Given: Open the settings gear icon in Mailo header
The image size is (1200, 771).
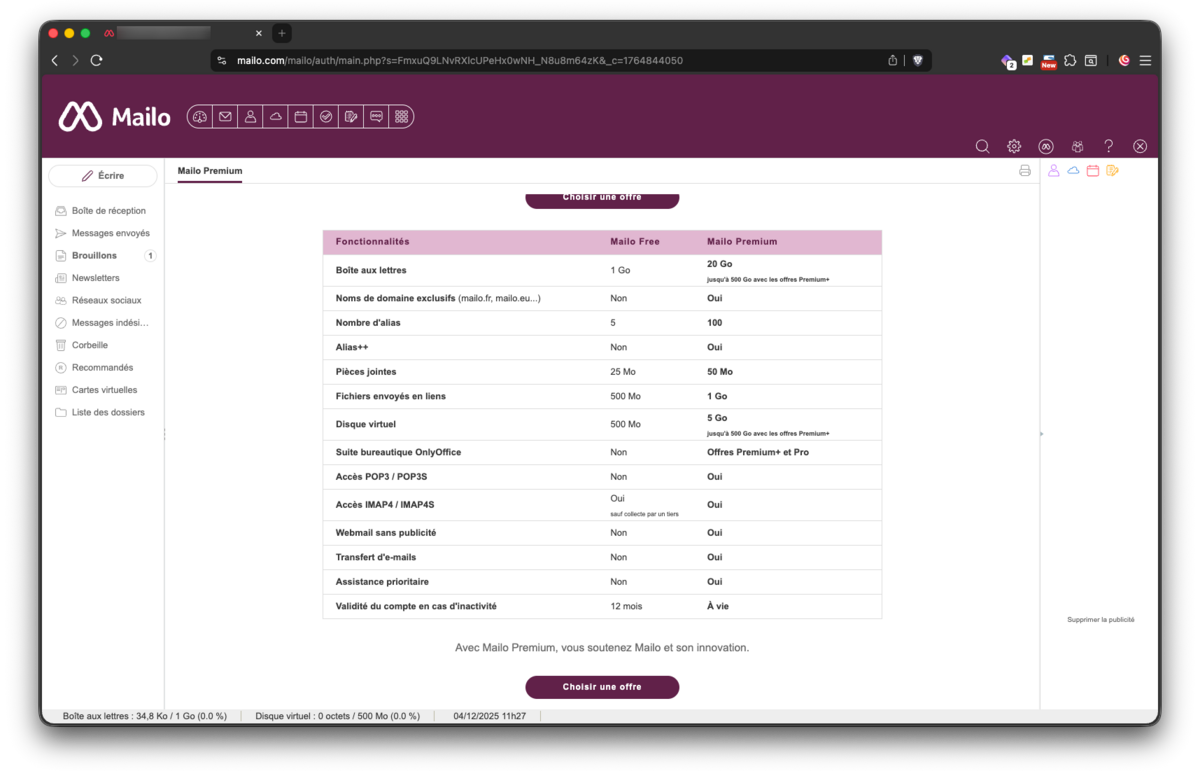Looking at the screenshot, I should 1014,146.
